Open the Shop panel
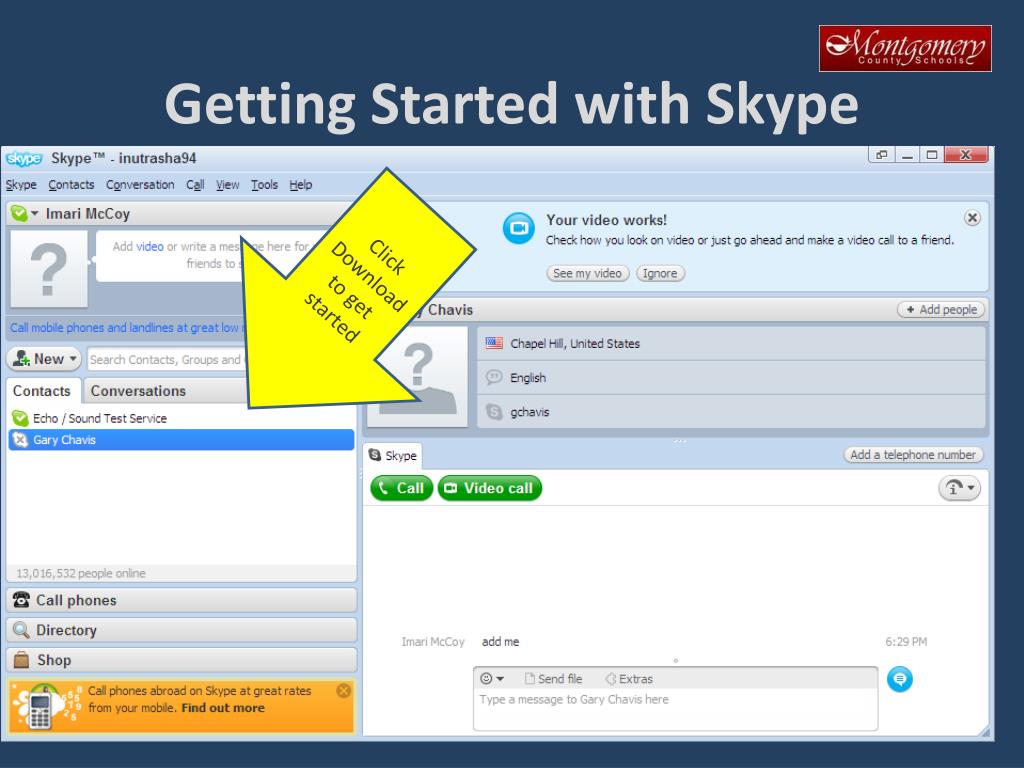This screenshot has height=768, width=1024. 181,660
